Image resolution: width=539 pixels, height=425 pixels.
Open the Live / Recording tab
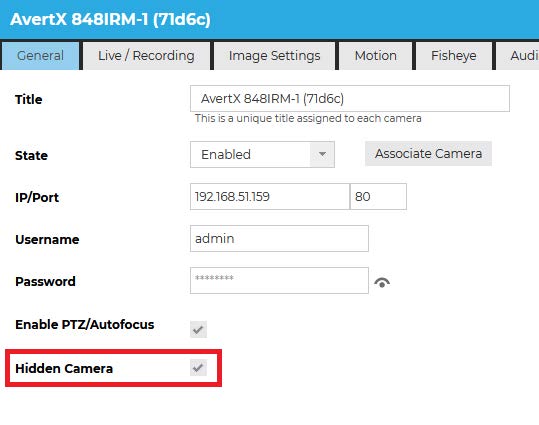(x=146, y=56)
